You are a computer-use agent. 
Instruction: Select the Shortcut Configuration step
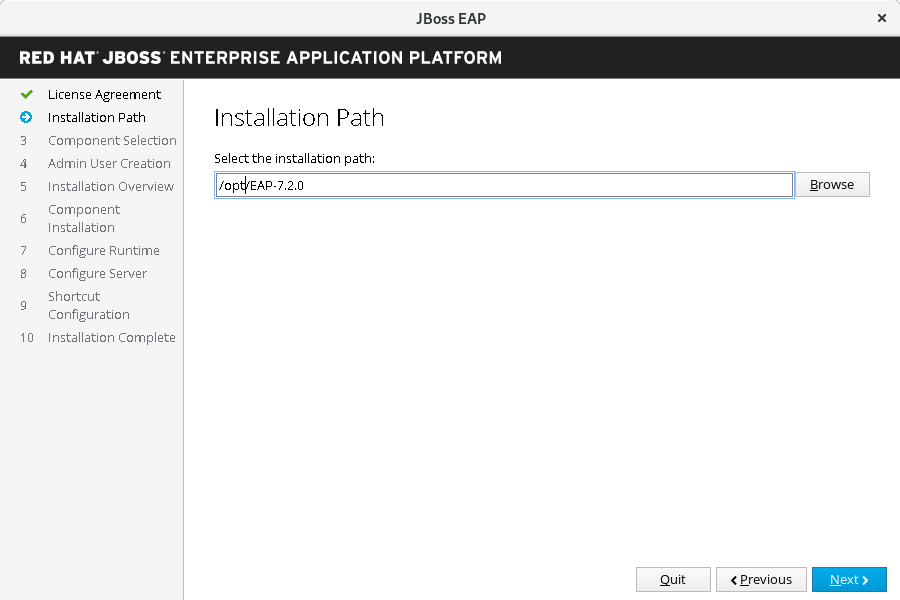coord(88,306)
